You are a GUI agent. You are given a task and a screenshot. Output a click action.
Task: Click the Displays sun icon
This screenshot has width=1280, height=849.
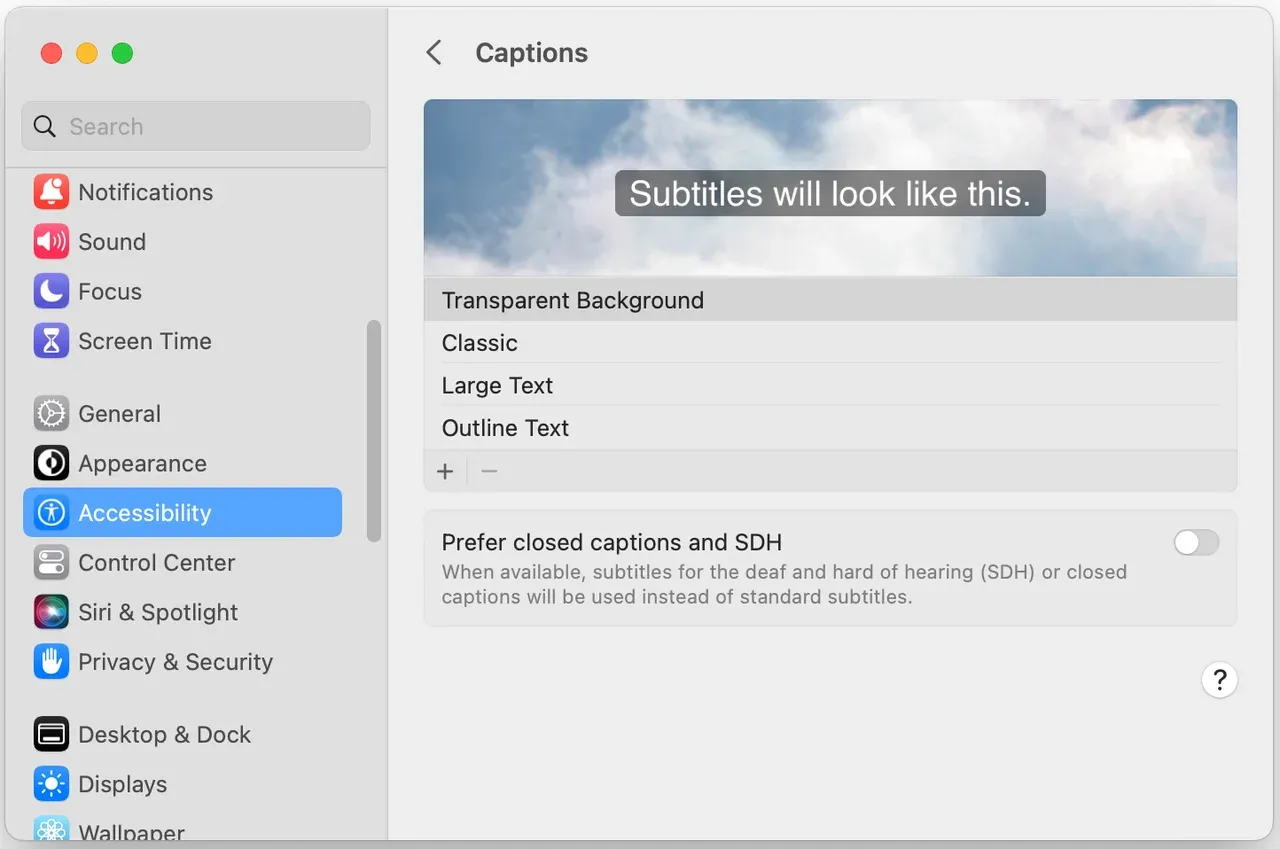[51, 784]
